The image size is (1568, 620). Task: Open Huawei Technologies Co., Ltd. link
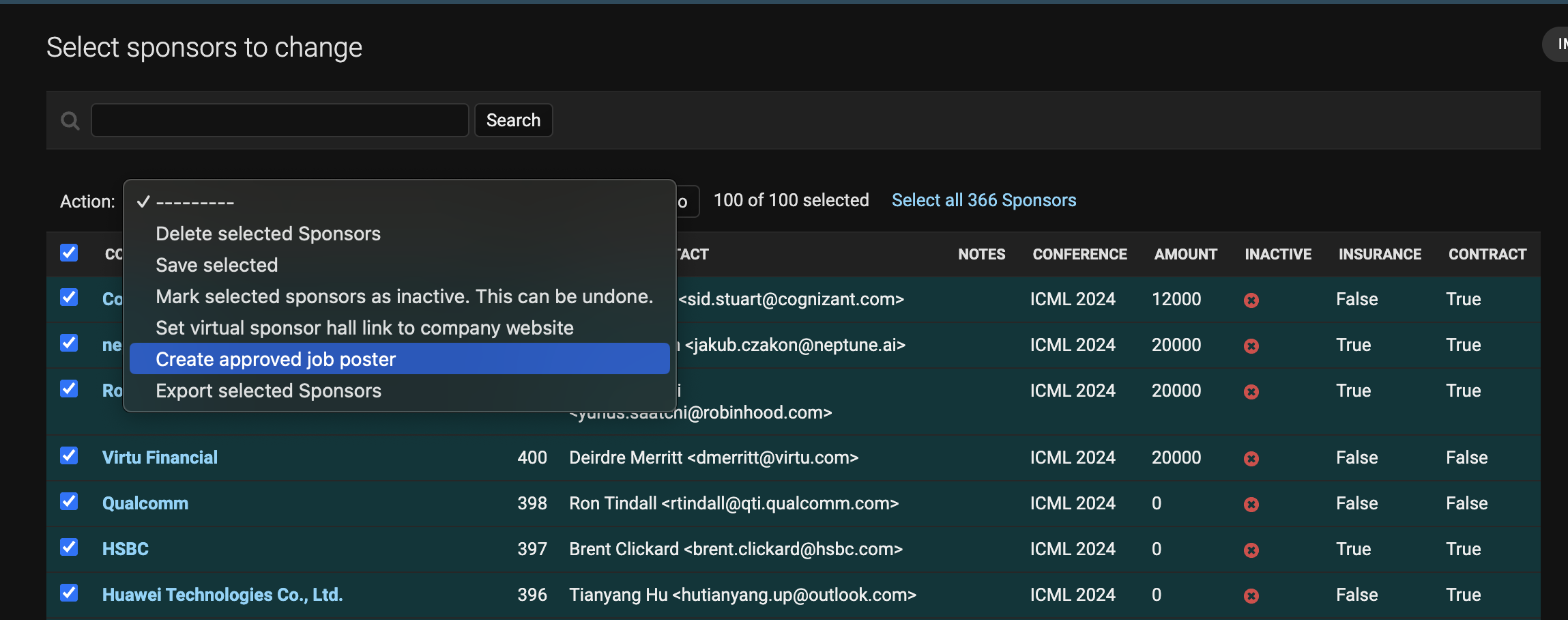coord(222,595)
